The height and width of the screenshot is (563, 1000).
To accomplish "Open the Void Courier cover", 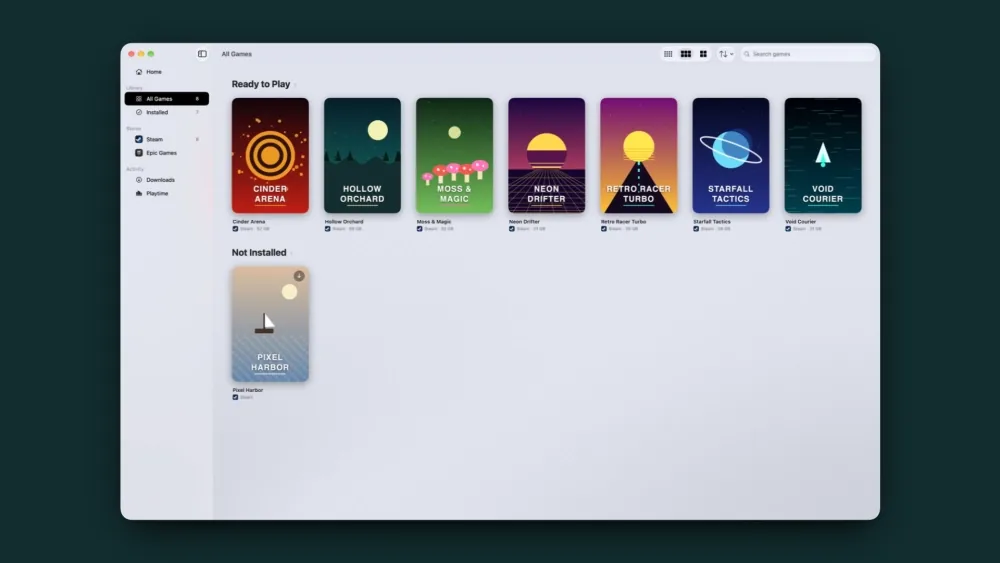I will point(823,156).
